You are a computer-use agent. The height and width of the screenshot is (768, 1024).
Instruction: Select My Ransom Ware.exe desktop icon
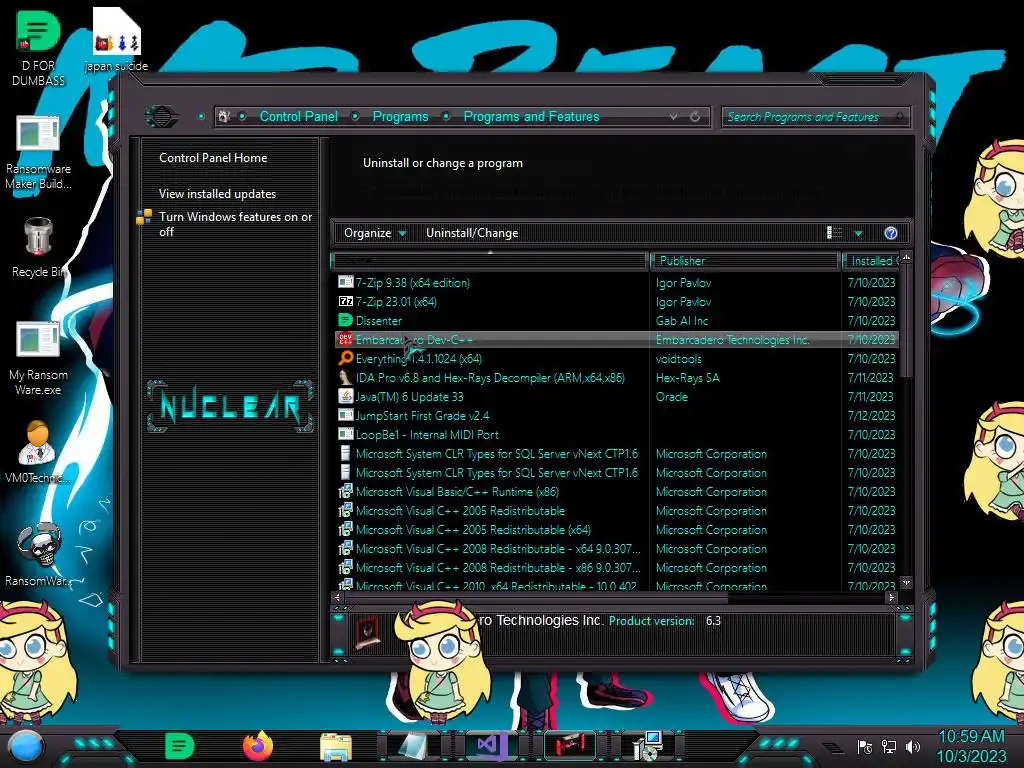(38, 358)
